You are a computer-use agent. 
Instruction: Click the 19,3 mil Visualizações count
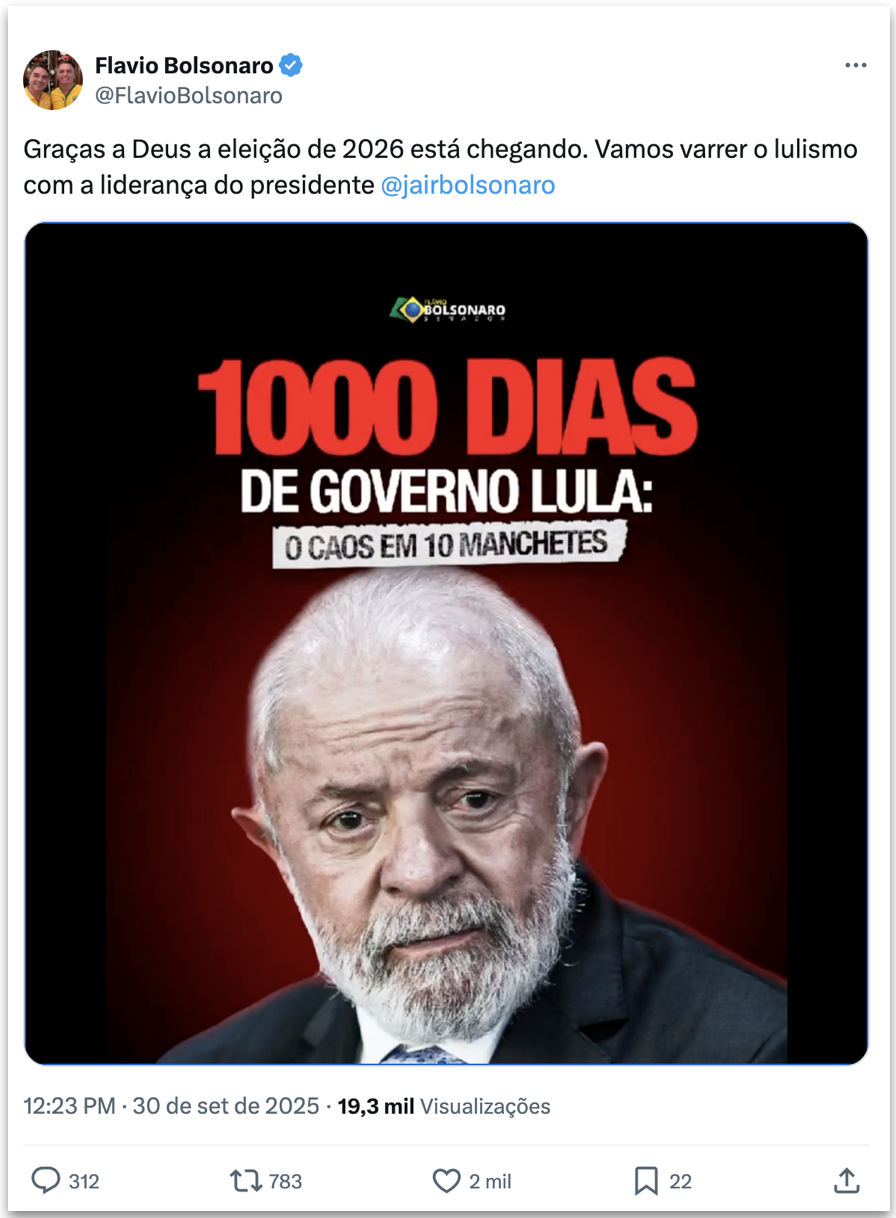pyautogui.click(x=442, y=1106)
